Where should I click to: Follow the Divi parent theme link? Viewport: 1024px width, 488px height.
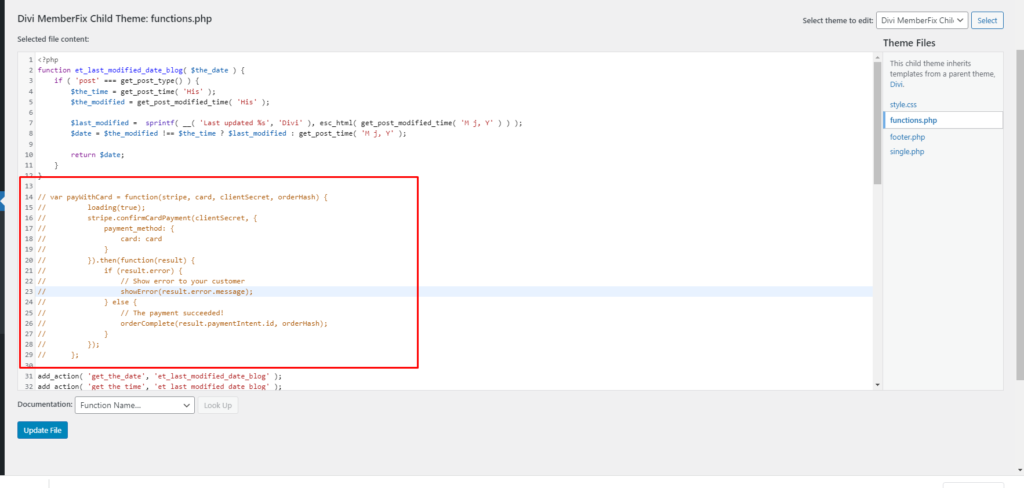coord(896,85)
